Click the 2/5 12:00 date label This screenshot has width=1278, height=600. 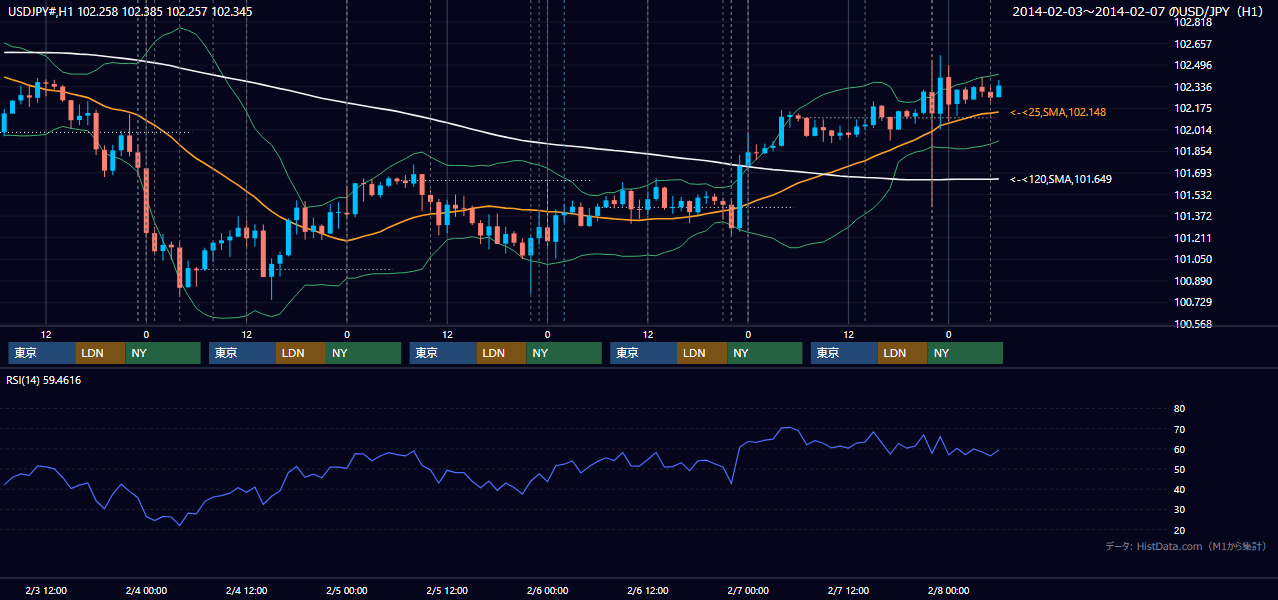(447, 591)
